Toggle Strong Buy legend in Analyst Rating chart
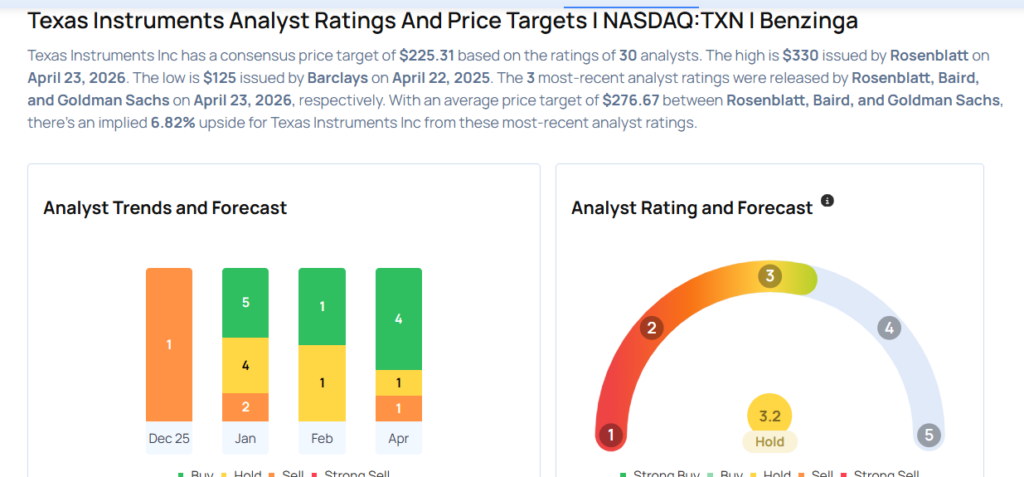The width and height of the screenshot is (1024, 477). coord(660,474)
